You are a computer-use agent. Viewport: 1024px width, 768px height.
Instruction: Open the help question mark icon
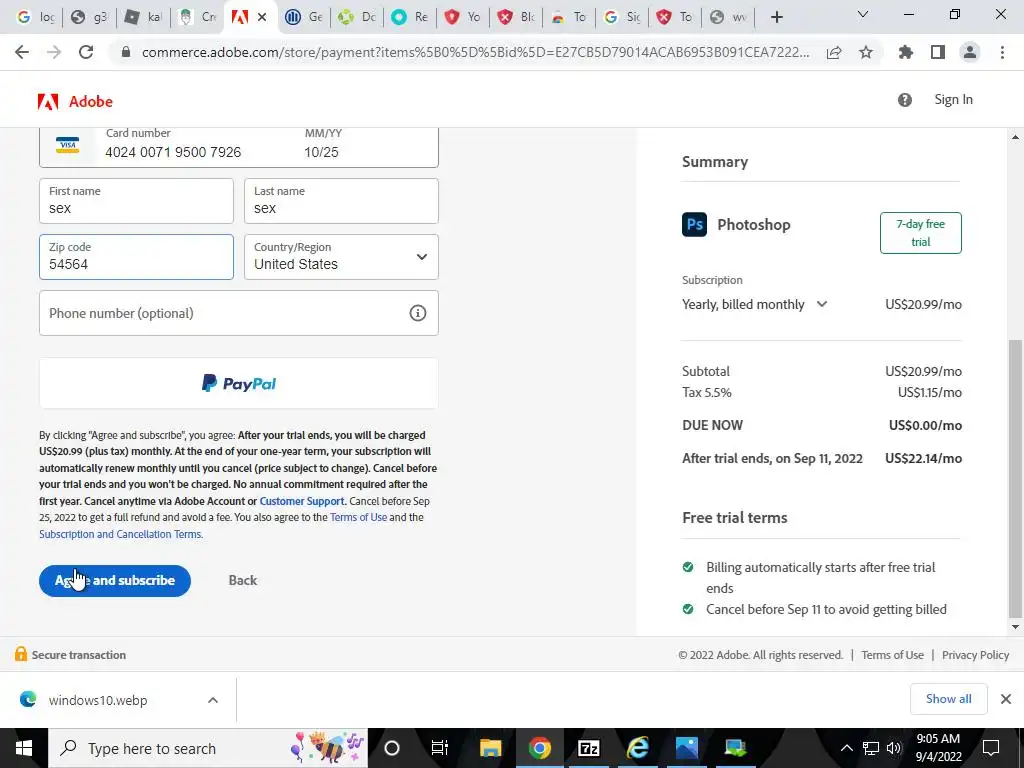tap(904, 100)
